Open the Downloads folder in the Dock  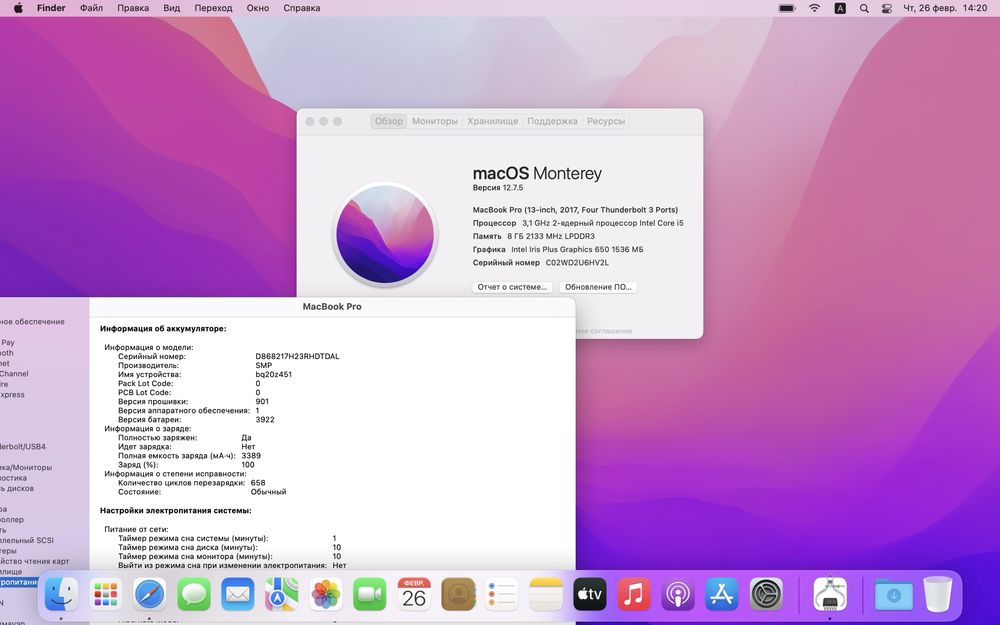point(893,594)
